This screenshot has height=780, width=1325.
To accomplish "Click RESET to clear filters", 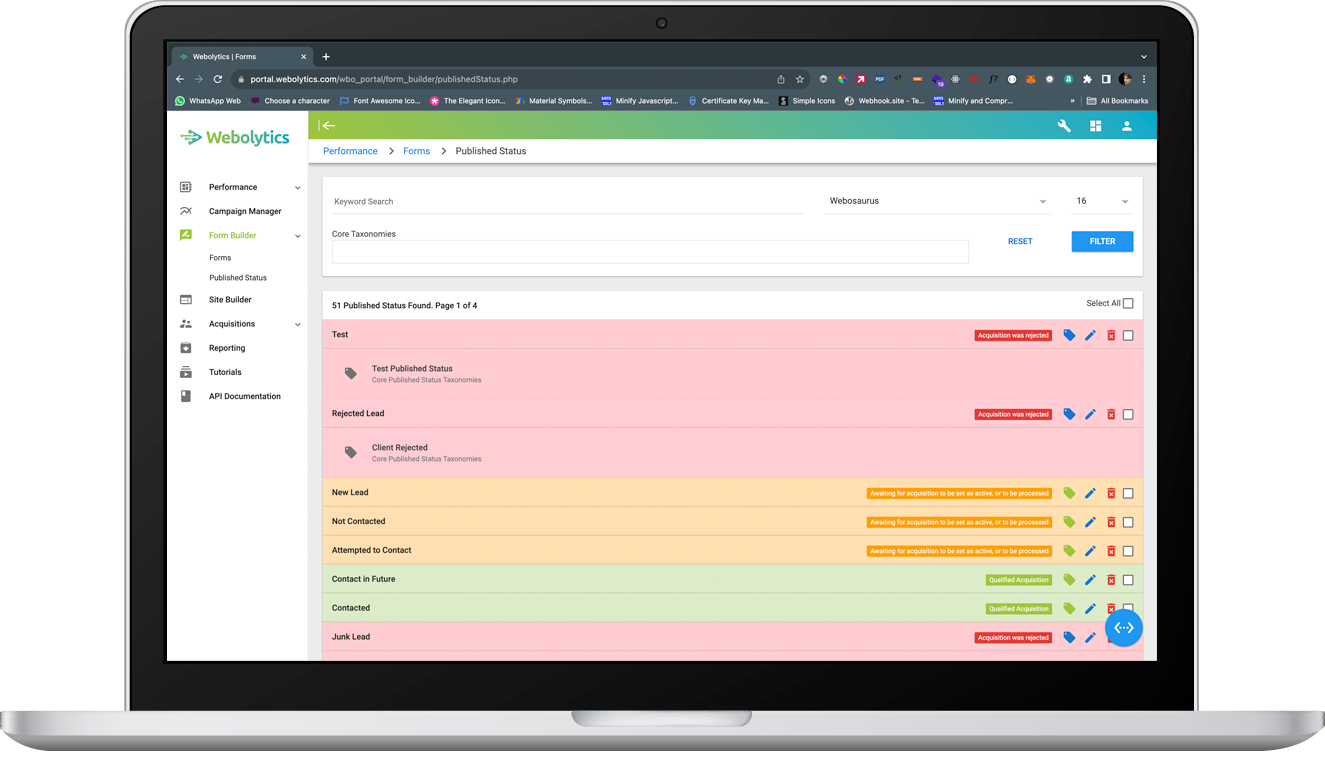I will (x=1020, y=241).
